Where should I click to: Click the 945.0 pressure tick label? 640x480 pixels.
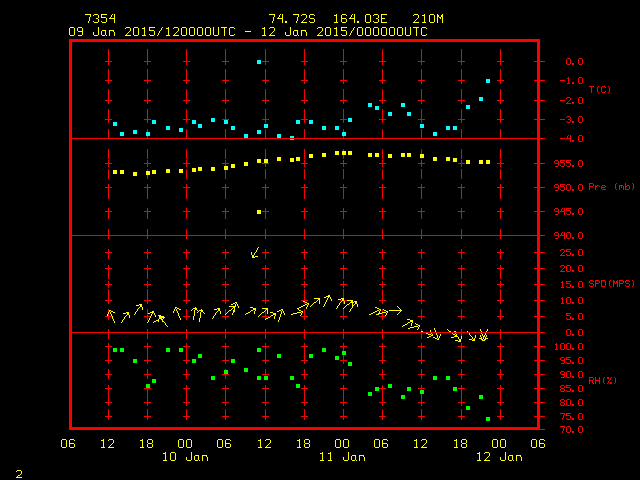(x=569, y=212)
